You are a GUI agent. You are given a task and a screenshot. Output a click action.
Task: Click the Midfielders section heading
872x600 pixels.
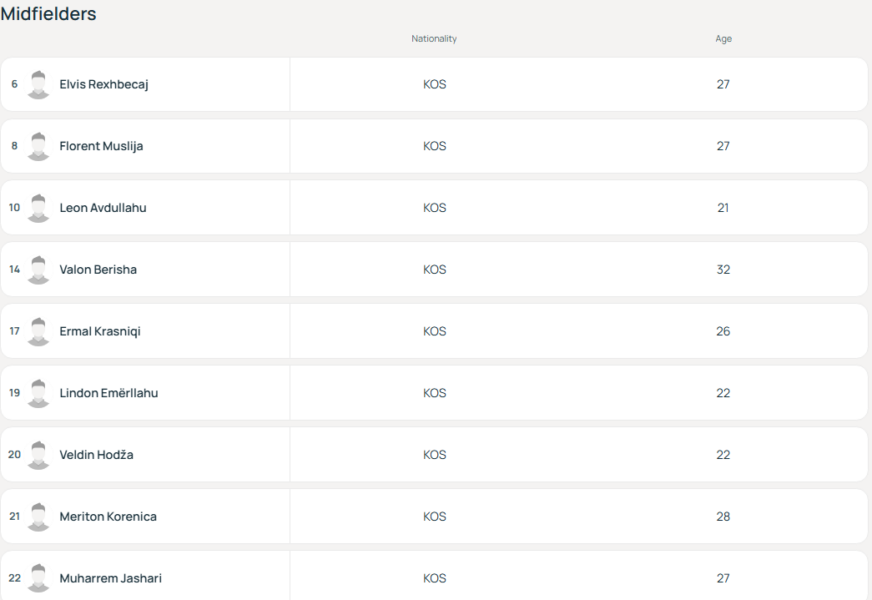point(48,13)
